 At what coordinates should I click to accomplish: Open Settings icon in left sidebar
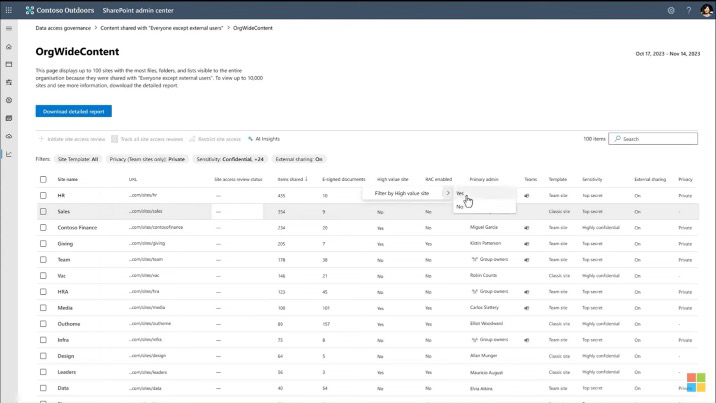coord(9,100)
